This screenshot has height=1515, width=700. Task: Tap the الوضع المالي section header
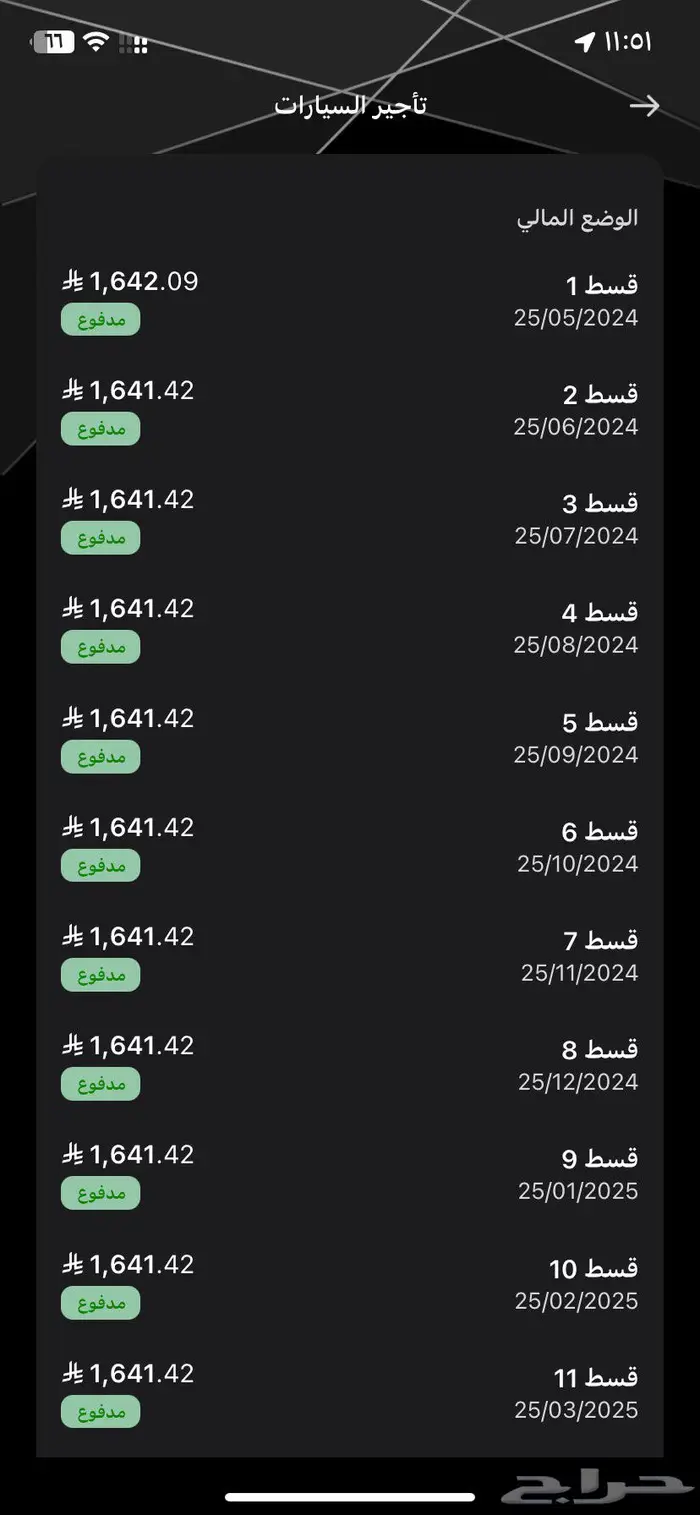coord(577,218)
